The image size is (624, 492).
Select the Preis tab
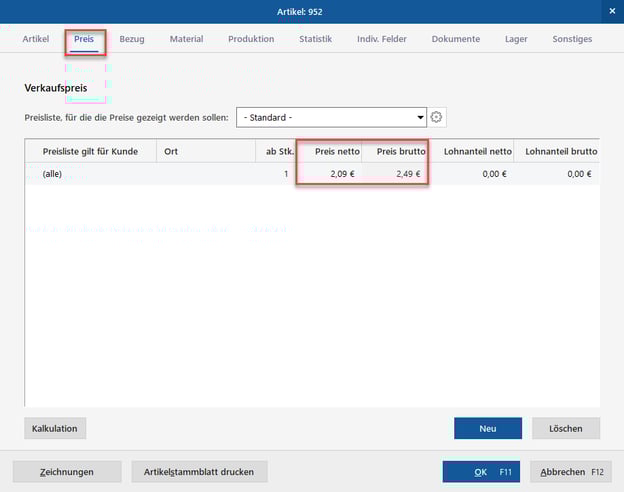click(84, 39)
